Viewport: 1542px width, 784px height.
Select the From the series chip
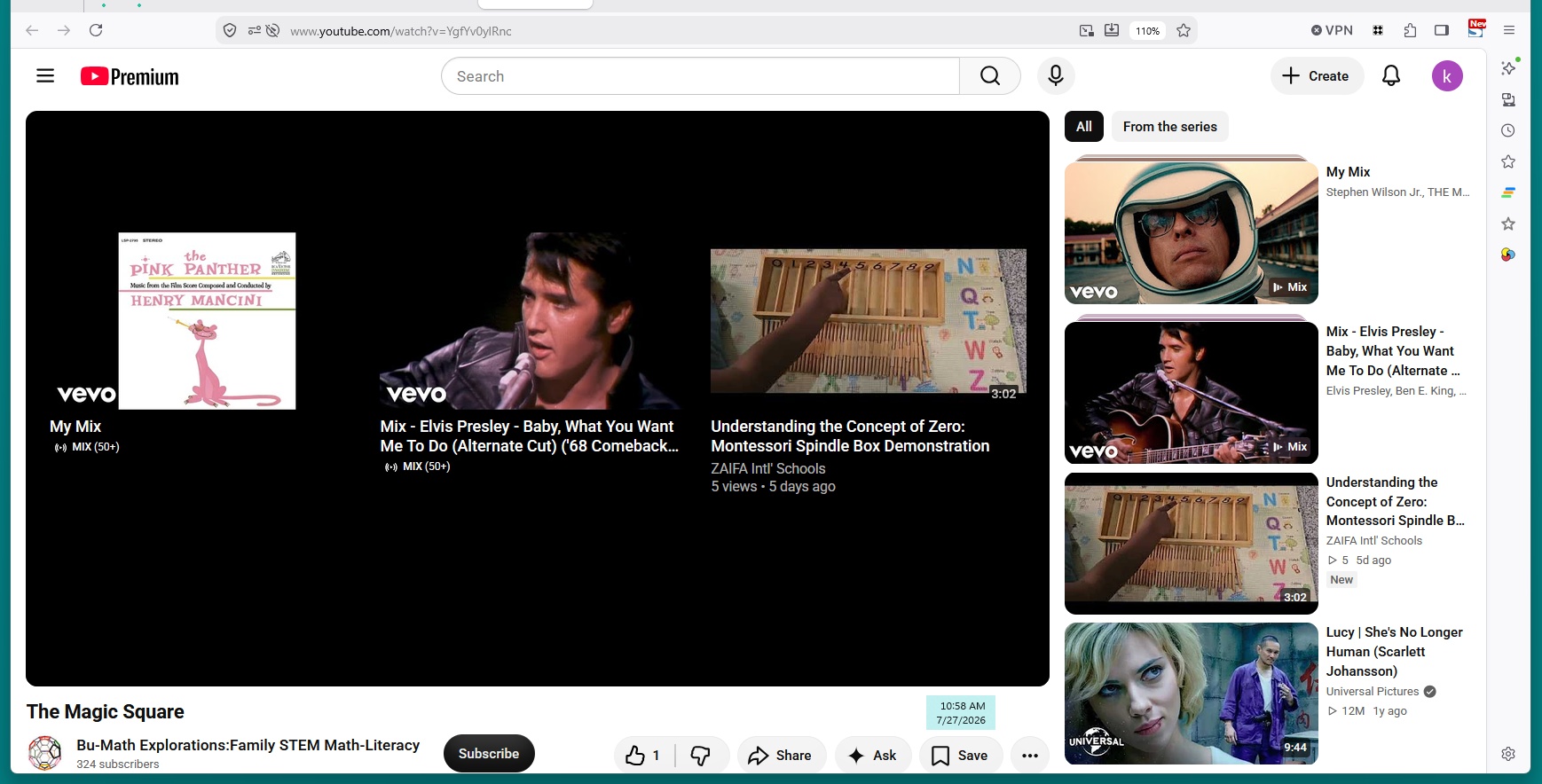(x=1170, y=127)
